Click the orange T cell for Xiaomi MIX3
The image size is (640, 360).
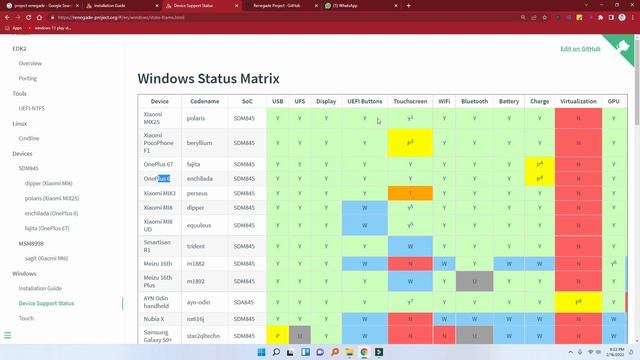pos(410,193)
